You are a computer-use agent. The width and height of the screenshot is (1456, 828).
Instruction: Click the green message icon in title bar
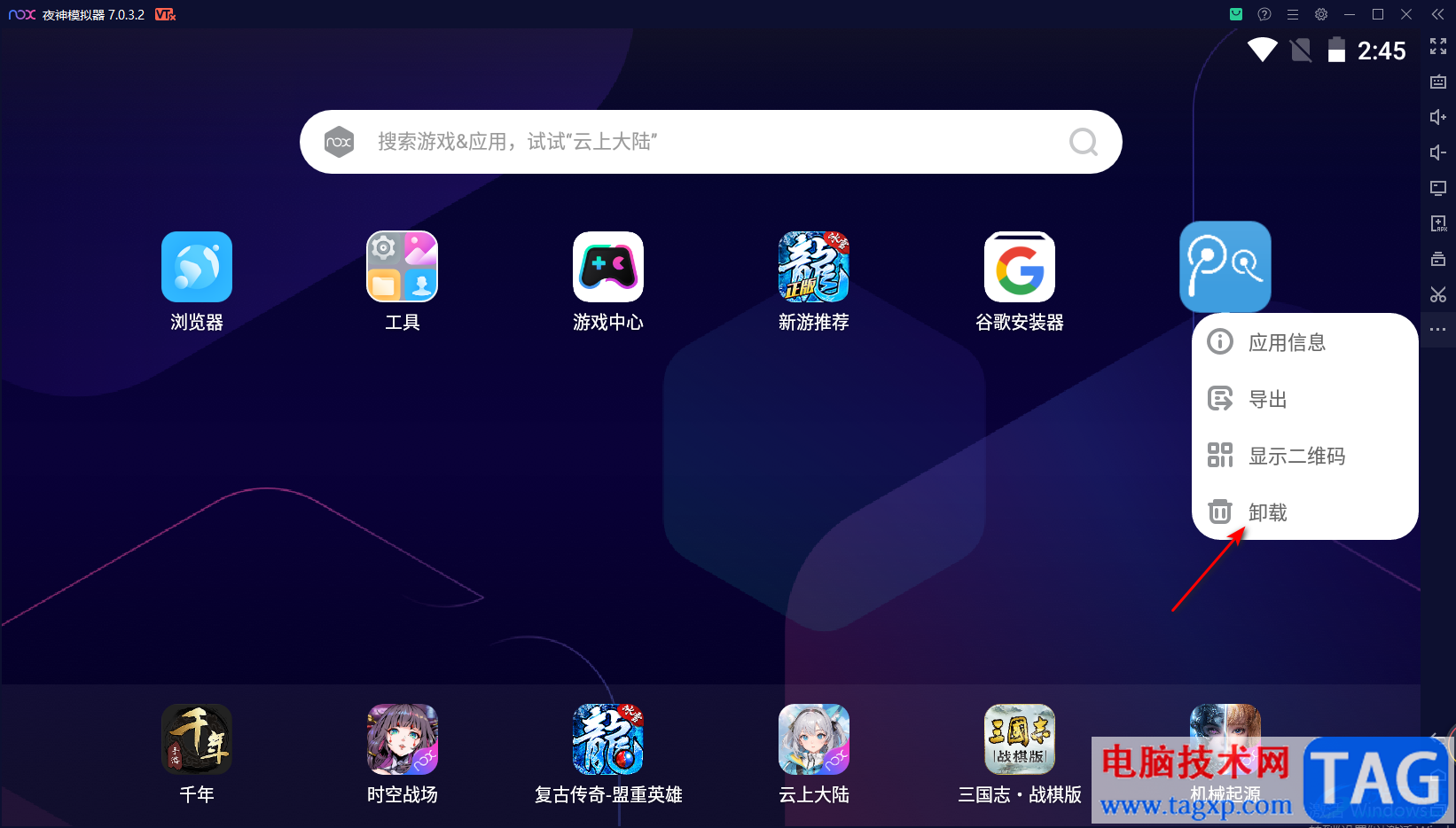tap(1236, 14)
